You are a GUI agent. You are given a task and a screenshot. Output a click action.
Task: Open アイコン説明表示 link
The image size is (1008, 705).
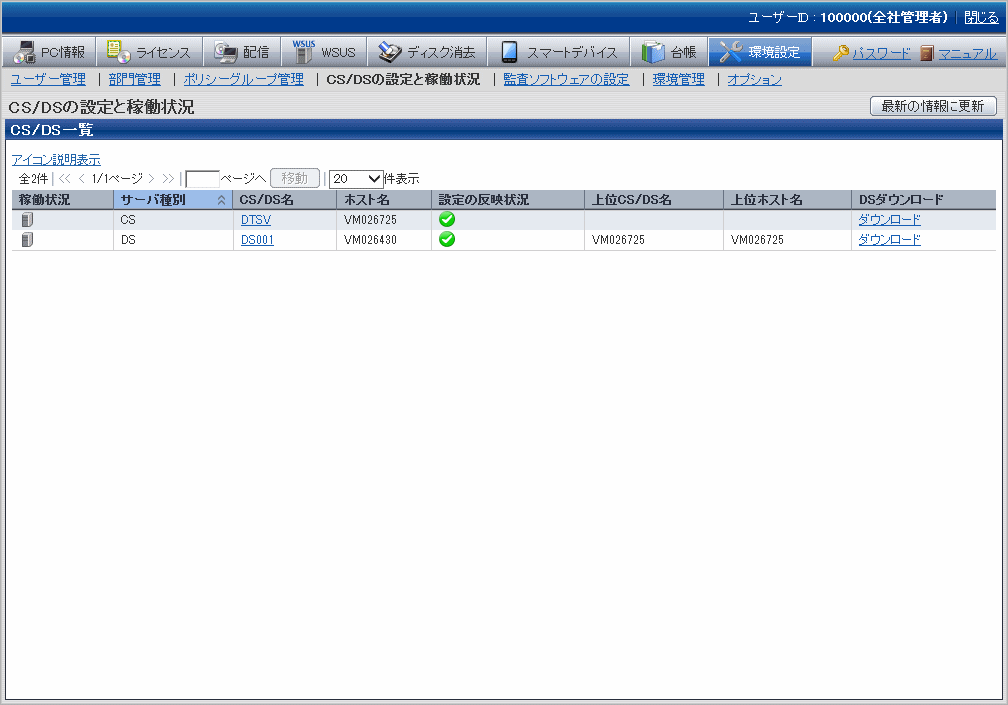56,159
